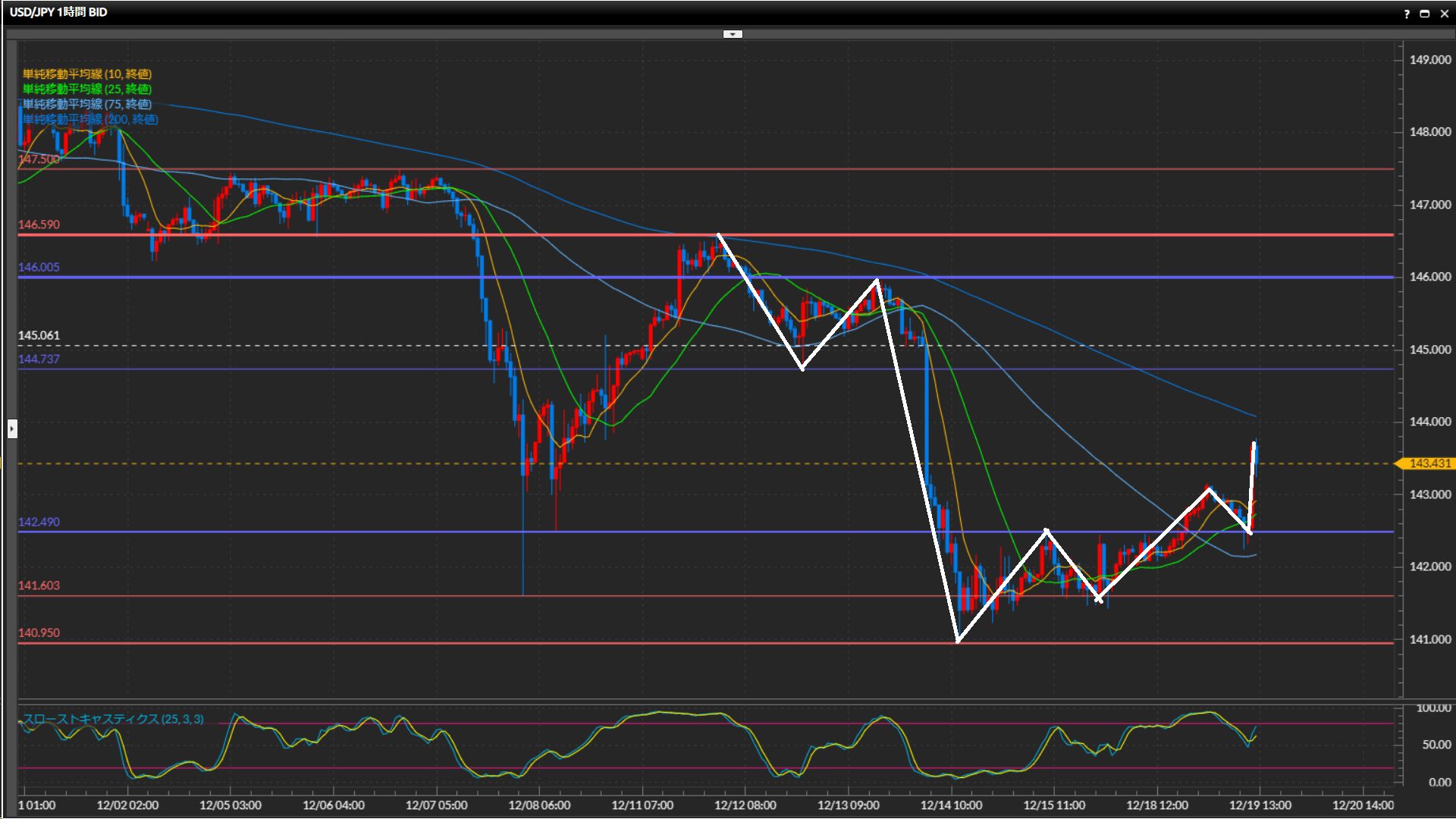The height and width of the screenshot is (819, 1456).
Task: Select the Slow Stochastics (25,3,3) label
Action: click(113, 719)
